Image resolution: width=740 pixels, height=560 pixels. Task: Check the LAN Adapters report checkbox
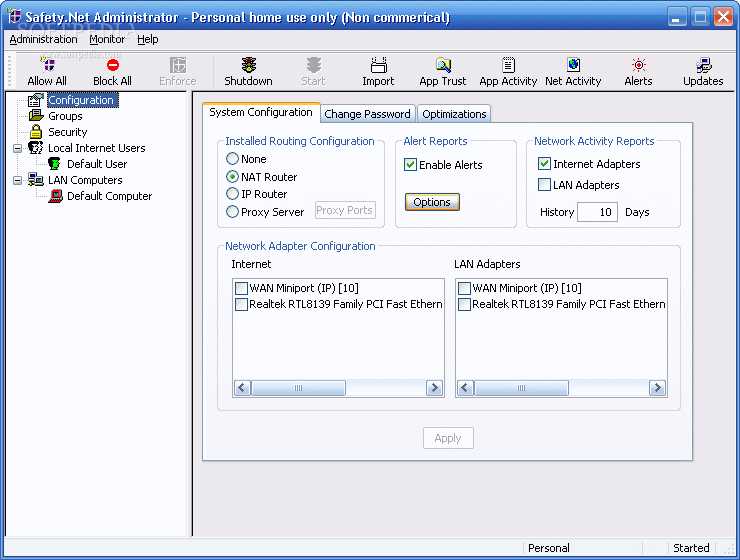[544, 184]
